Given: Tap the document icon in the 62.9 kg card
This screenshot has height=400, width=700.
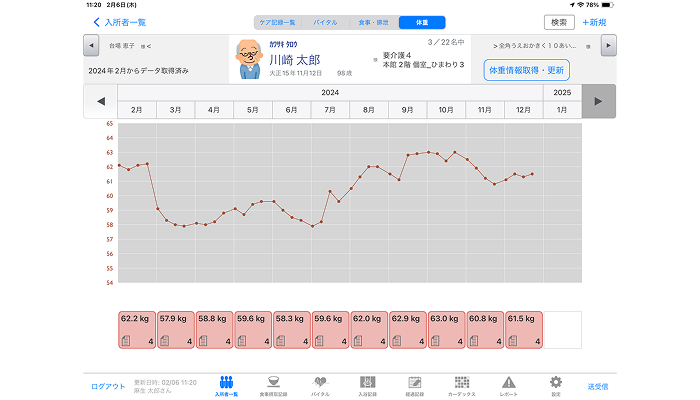Looking at the screenshot, I should [396, 341].
